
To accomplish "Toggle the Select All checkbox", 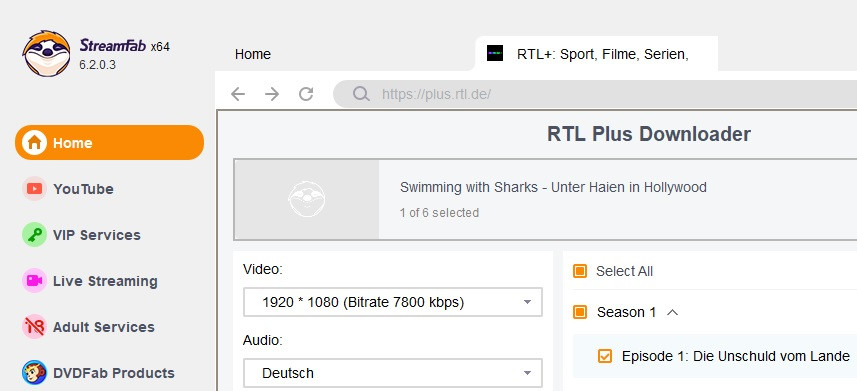I will tap(580, 271).
